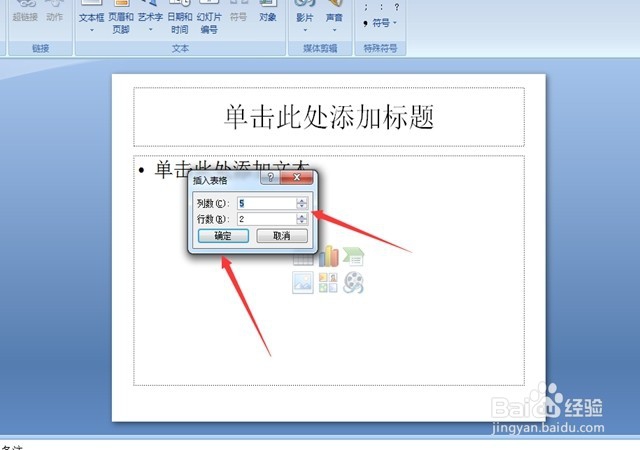Click into the 行数 rows input field

click(x=267, y=219)
